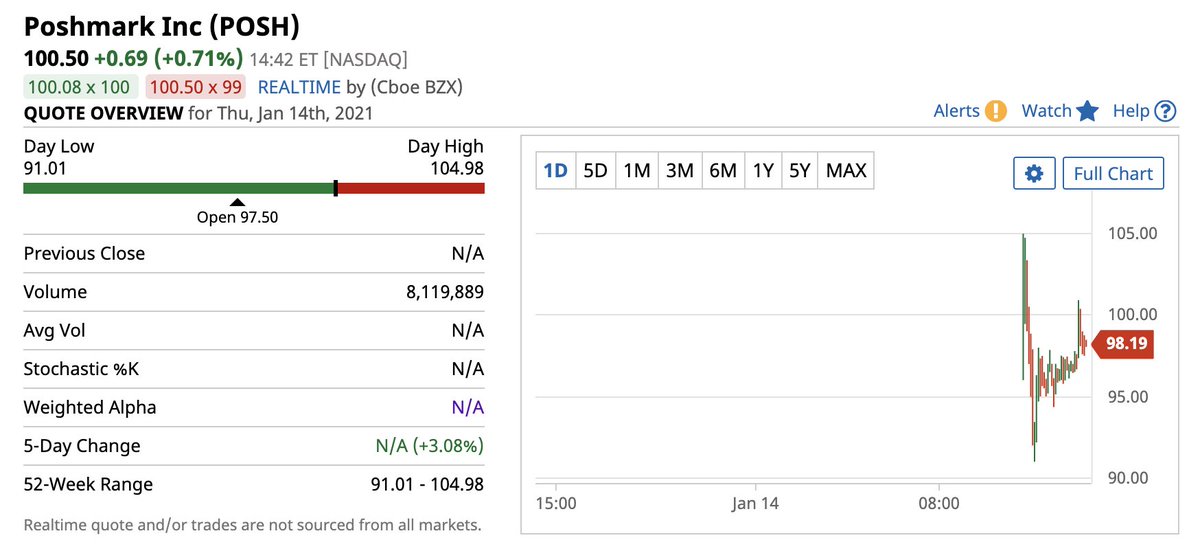Click the red 98.19 price tag on chart
This screenshot has width=1200, height=551.
tap(1121, 346)
